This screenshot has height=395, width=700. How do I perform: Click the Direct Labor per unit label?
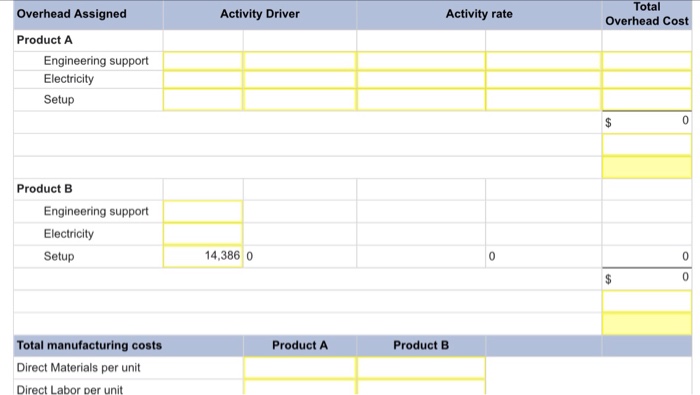[x=70, y=389]
